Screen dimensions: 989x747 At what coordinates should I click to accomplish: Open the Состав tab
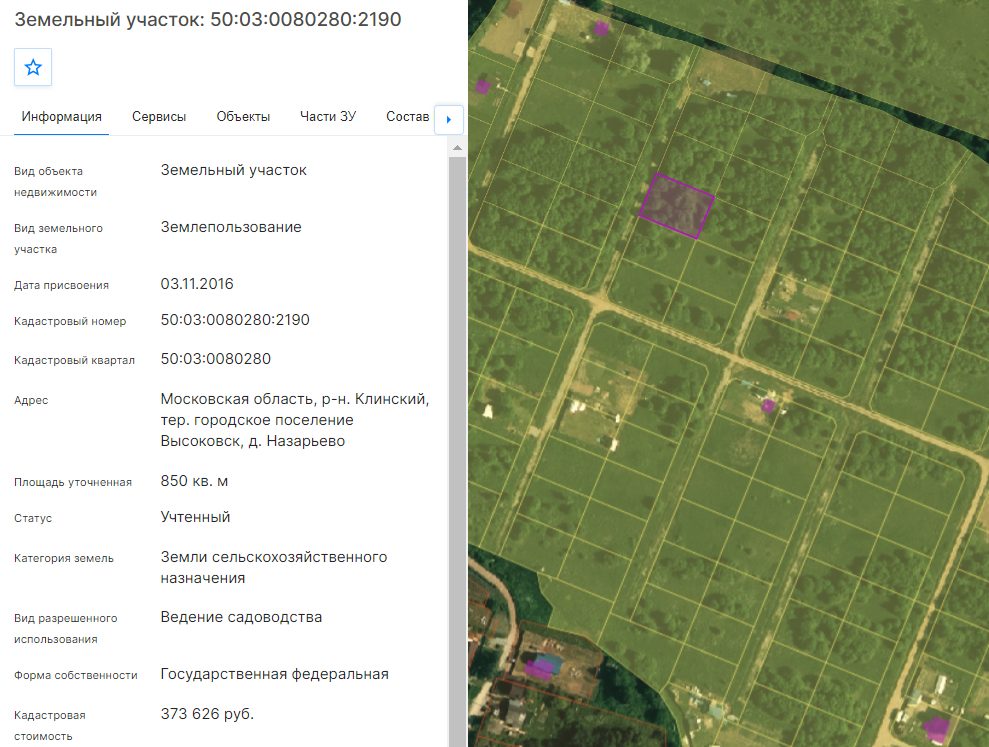(x=407, y=117)
